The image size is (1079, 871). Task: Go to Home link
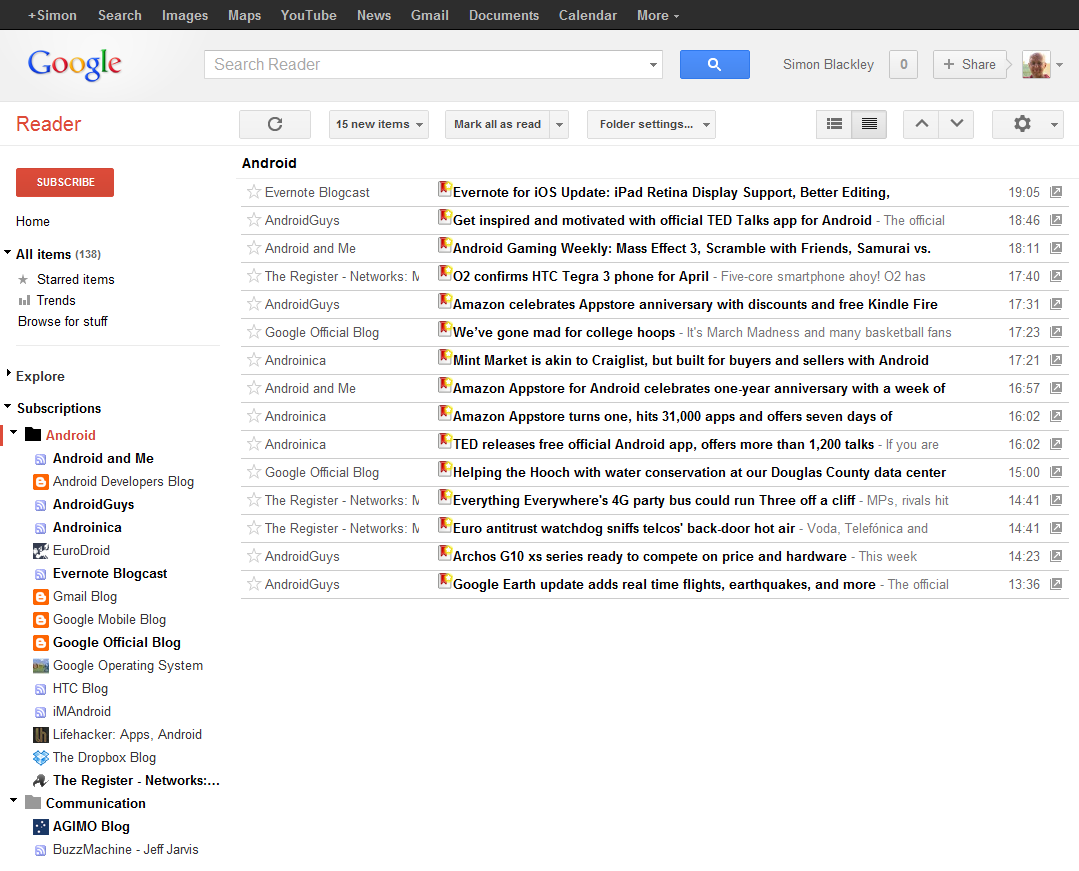(32, 222)
